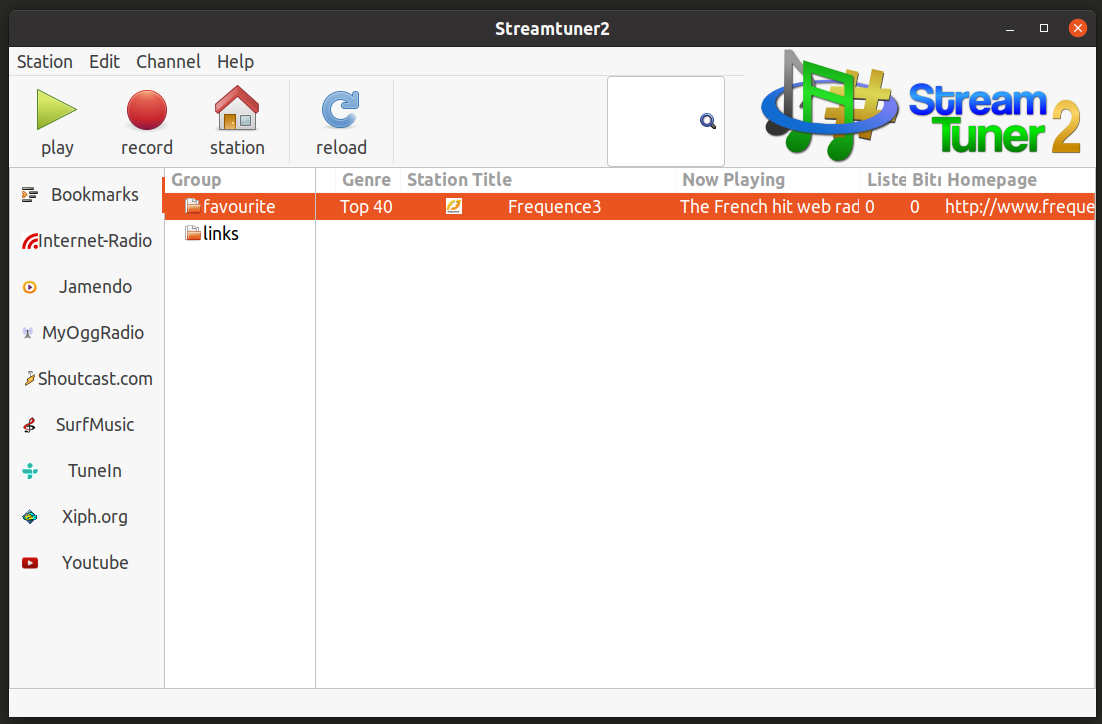The height and width of the screenshot is (724, 1102).
Task: Open the TuneIn channel
Action: 86,471
